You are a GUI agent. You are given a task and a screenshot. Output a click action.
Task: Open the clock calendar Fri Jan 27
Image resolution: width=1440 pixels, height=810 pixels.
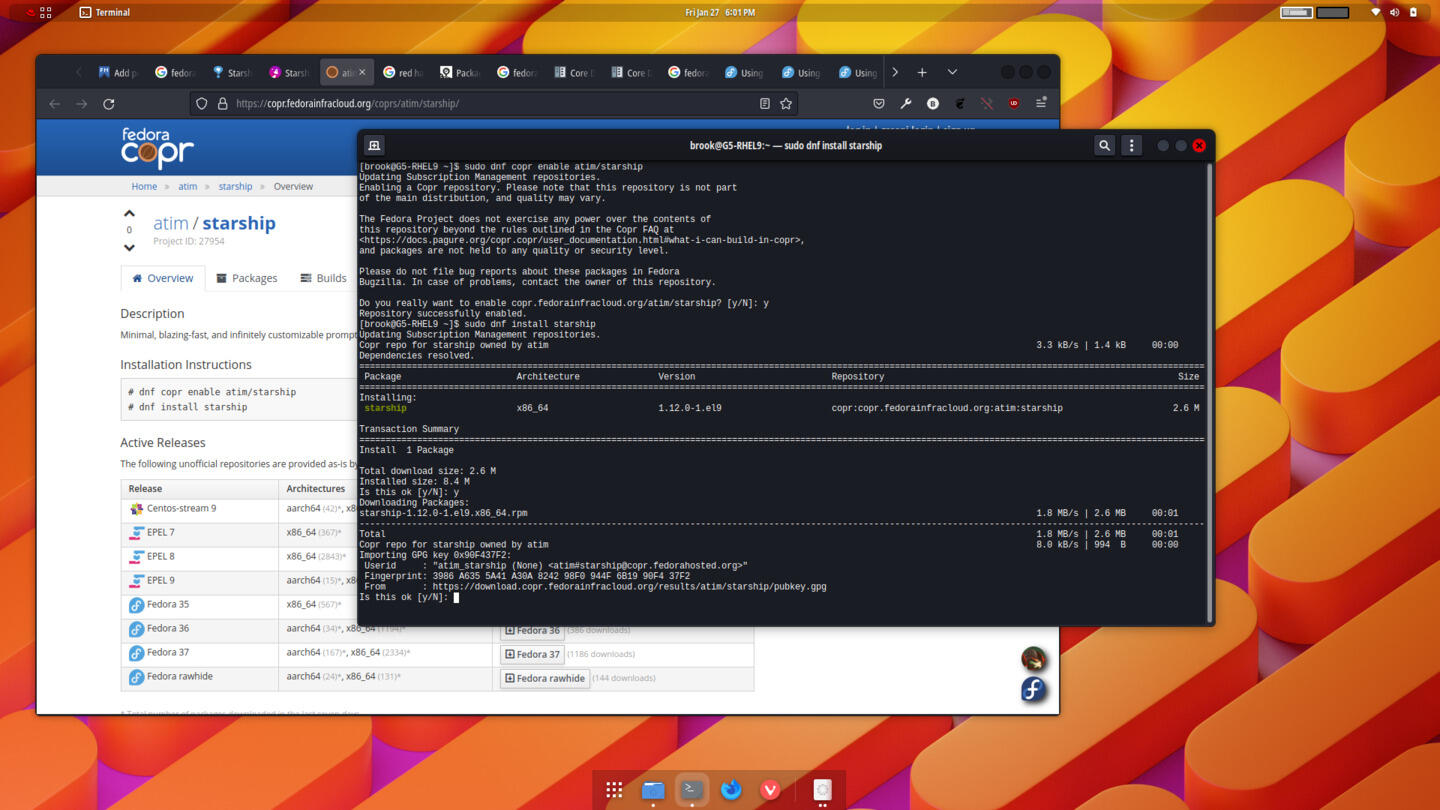pyautogui.click(x=720, y=12)
